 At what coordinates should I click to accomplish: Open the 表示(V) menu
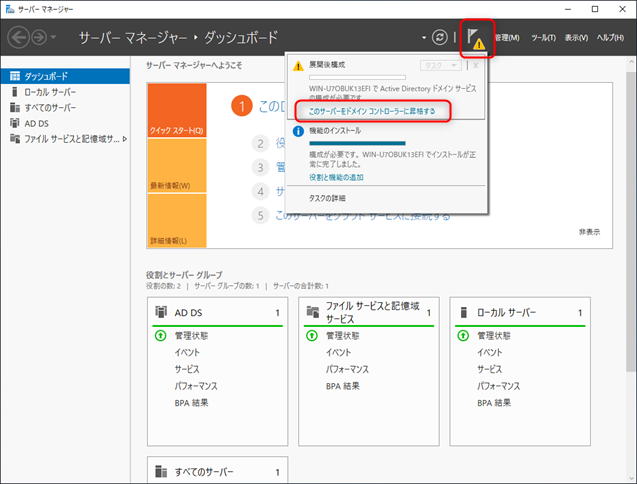coord(576,37)
